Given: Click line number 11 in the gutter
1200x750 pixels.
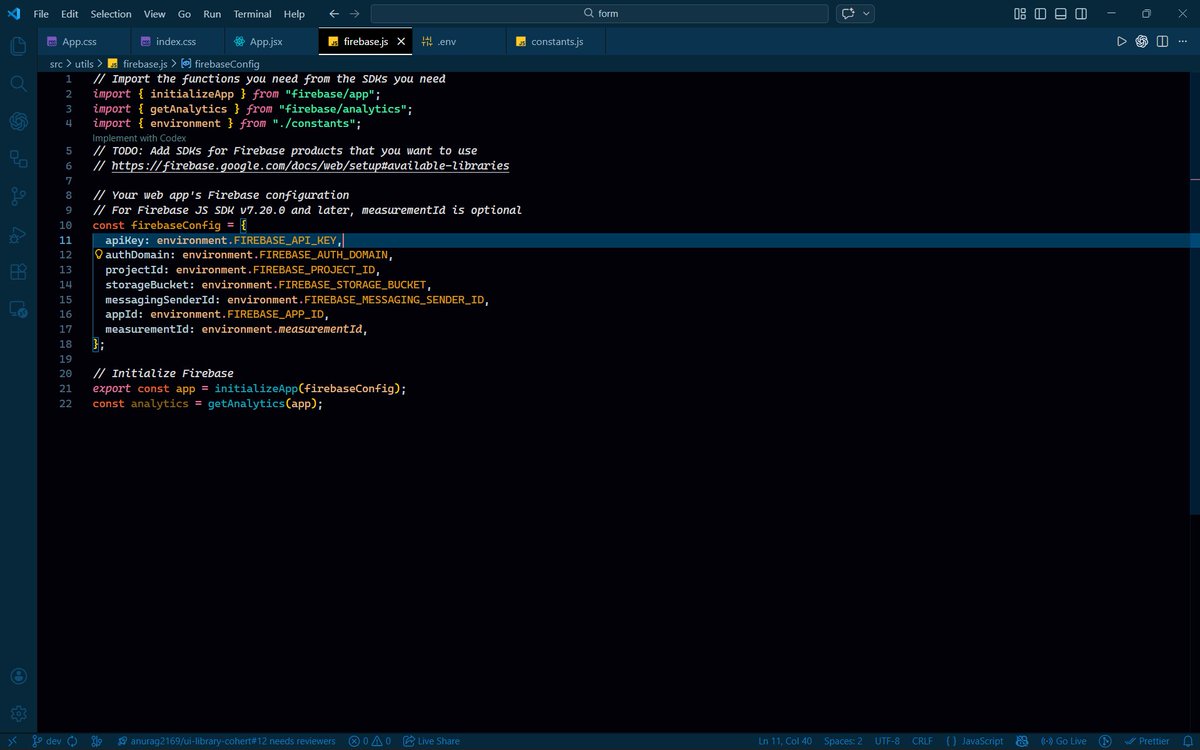Looking at the screenshot, I should click(x=65, y=240).
